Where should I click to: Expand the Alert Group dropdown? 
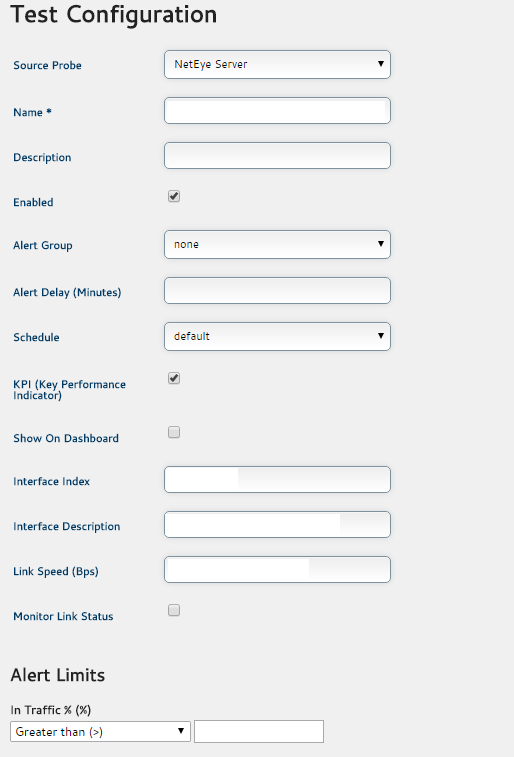277,244
